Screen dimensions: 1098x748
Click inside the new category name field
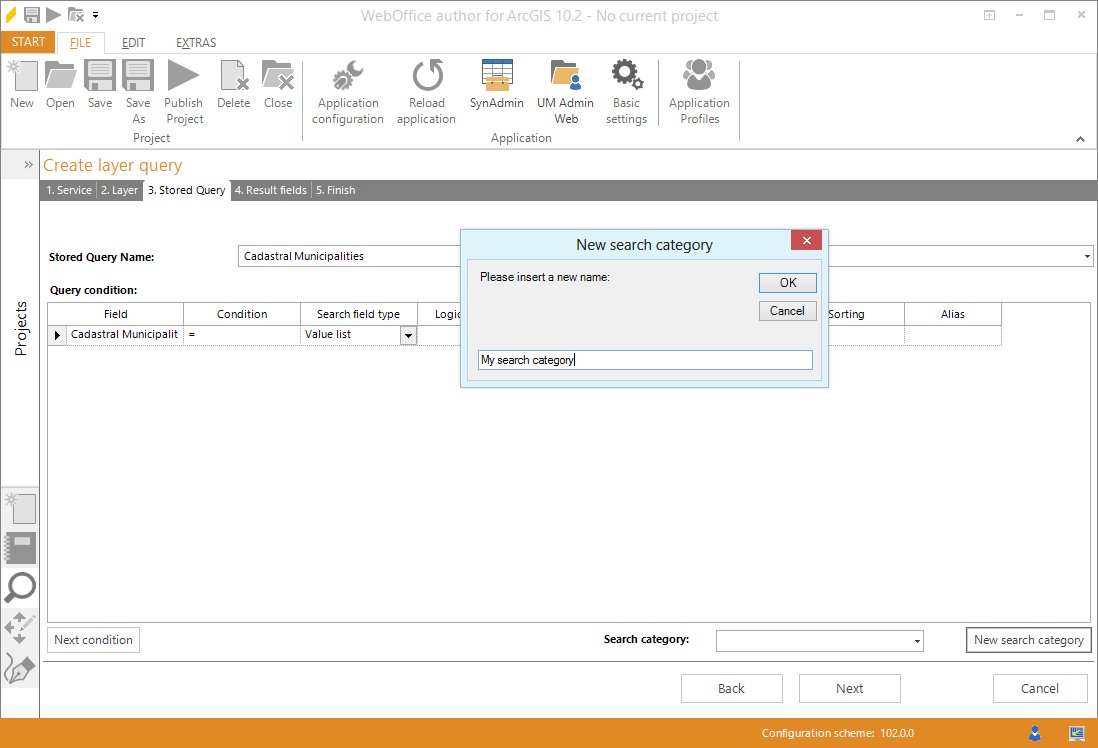click(644, 360)
